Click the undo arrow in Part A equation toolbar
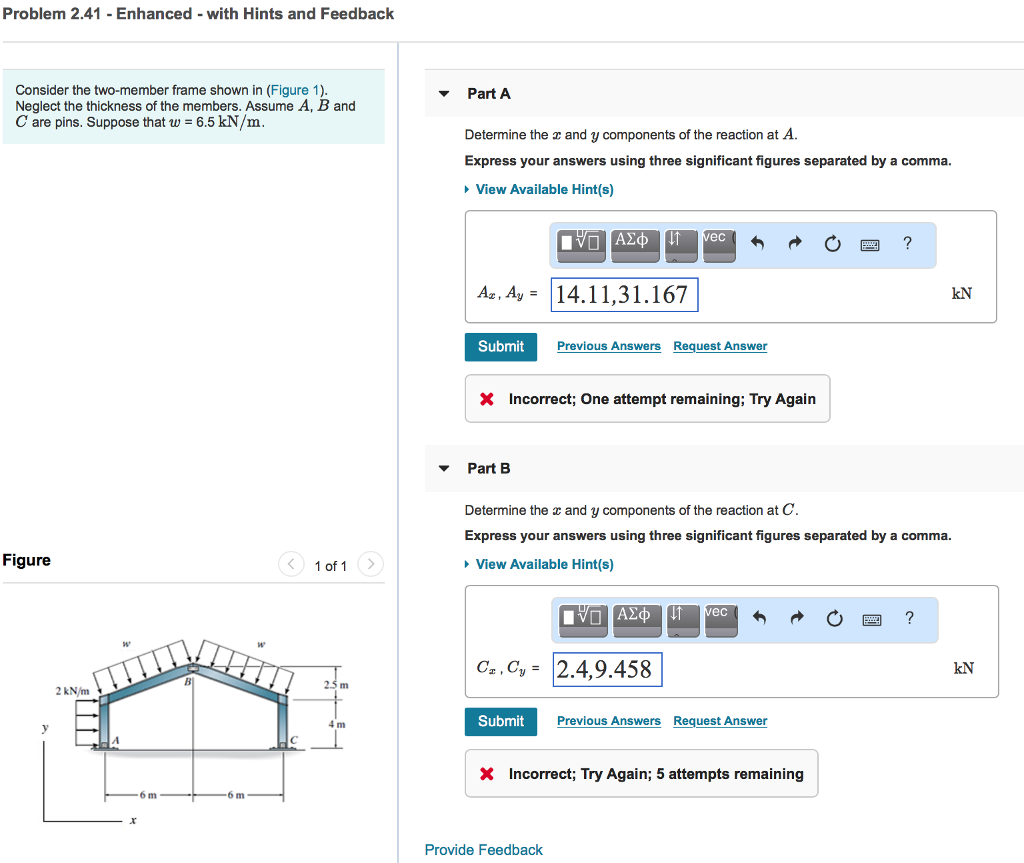This screenshot has width=1024, height=863. (x=758, y=244)
